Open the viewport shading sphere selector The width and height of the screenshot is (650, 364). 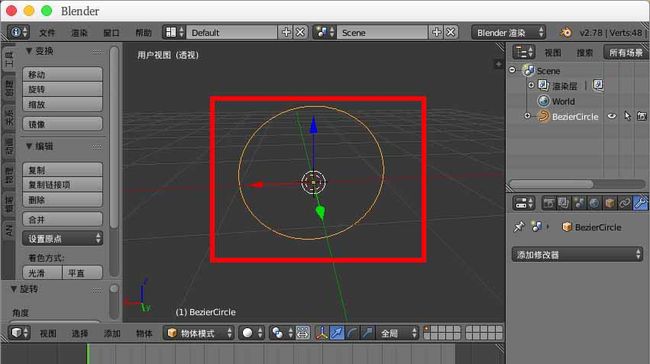(252, 333)
